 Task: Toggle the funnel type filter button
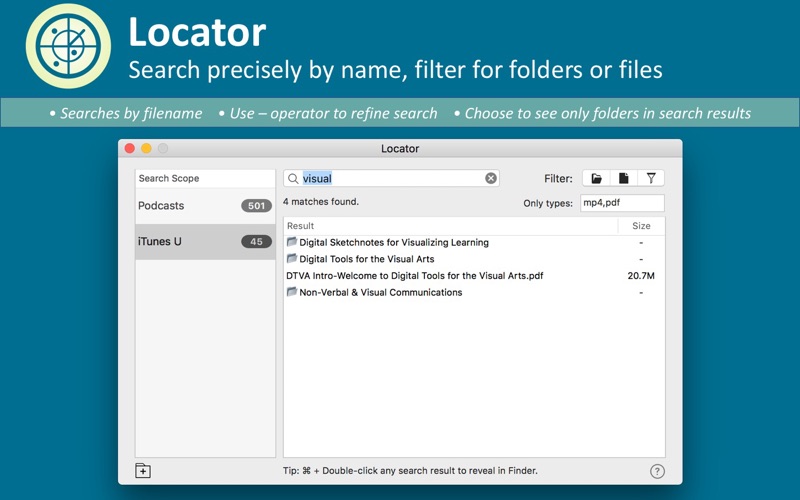point(651,178)
